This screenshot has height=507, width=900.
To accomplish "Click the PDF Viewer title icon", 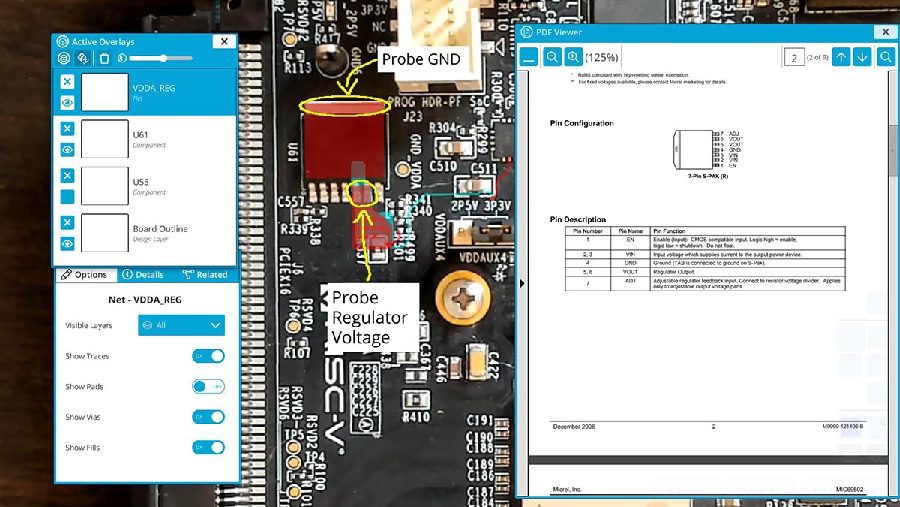I will [526, 32].
